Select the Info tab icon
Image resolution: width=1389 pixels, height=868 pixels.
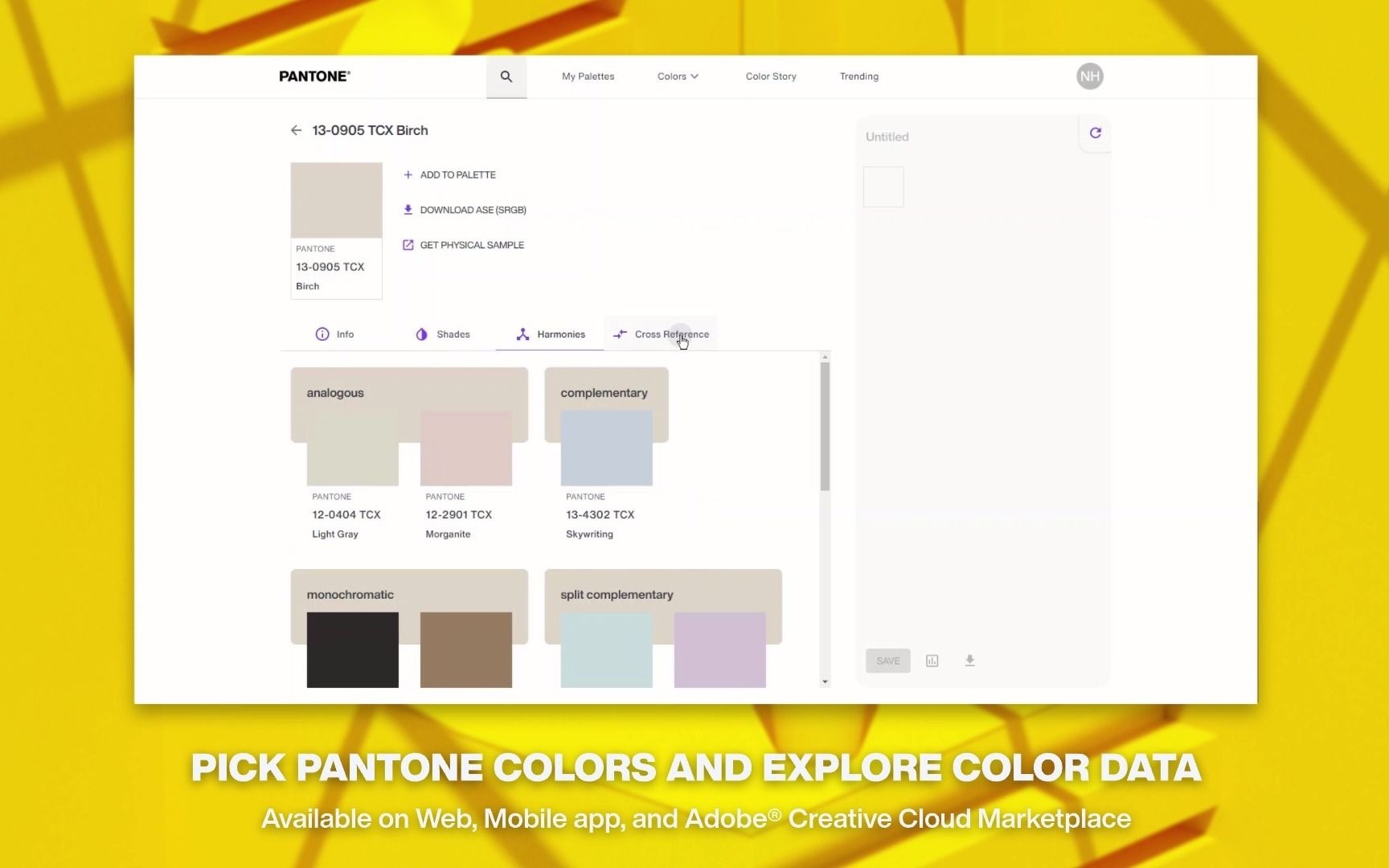[x=322, y=334]
